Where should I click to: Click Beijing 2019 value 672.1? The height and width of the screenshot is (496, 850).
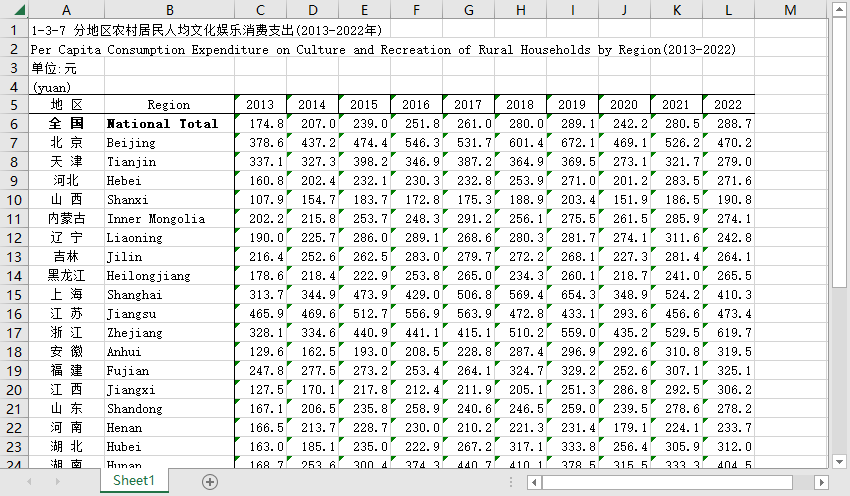(x=572, y=143)
